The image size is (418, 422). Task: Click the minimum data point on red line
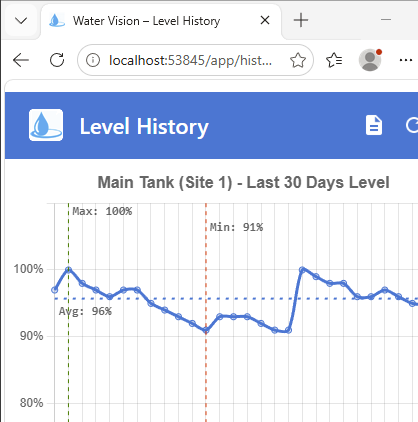click(206, 331)
